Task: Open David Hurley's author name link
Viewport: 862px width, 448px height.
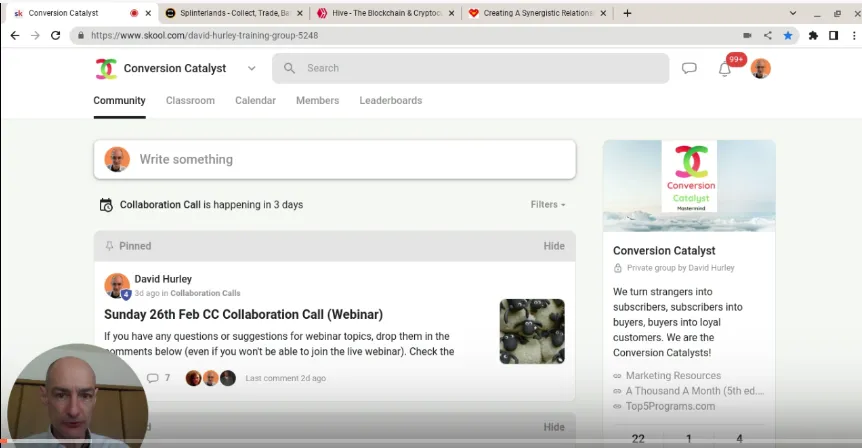Action: (x=163, y=279)
